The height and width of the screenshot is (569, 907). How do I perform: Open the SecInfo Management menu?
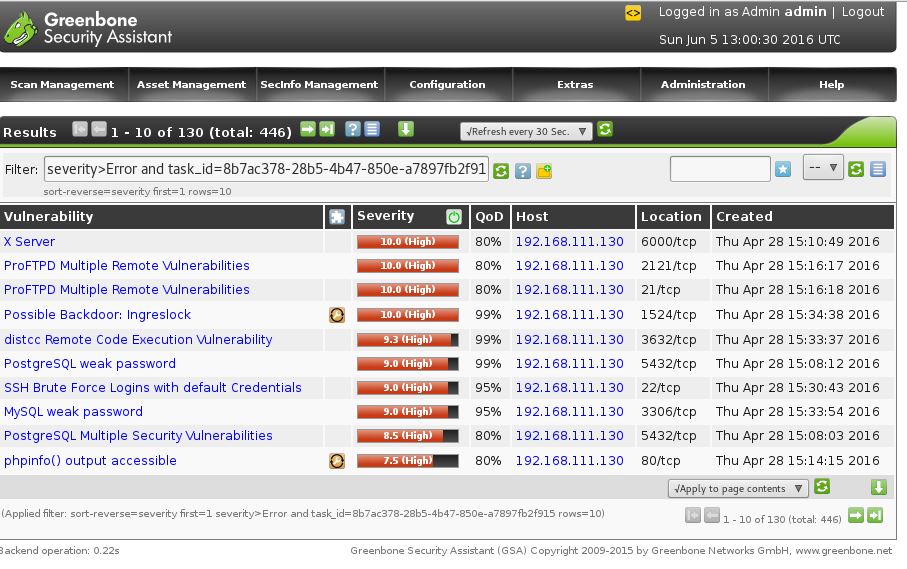(319, 84)
